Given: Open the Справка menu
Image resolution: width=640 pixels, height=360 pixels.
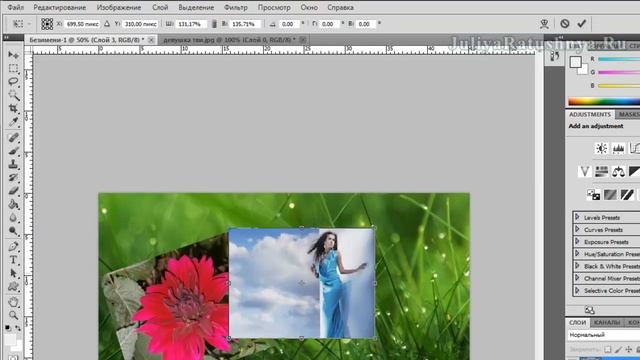Looking at the screenshot, I should point(340,7).
